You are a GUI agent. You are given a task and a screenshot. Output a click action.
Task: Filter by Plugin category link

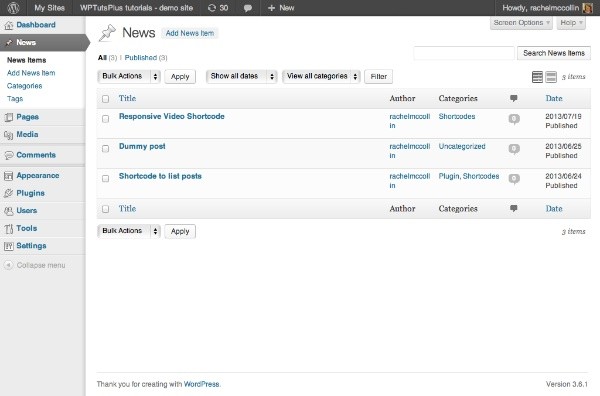[449, 176]
